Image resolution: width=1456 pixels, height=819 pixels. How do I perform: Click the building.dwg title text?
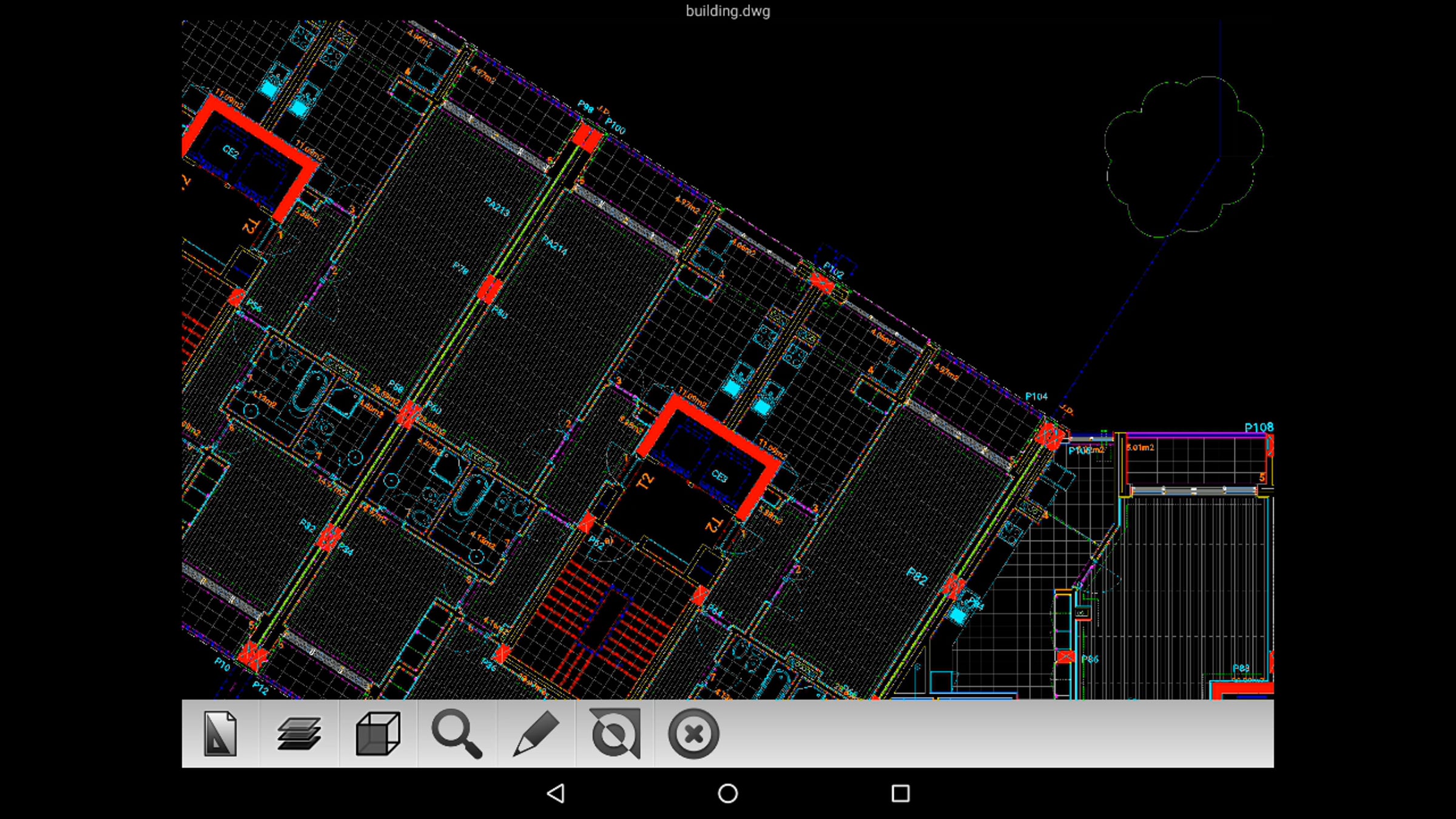click(727, 11)
